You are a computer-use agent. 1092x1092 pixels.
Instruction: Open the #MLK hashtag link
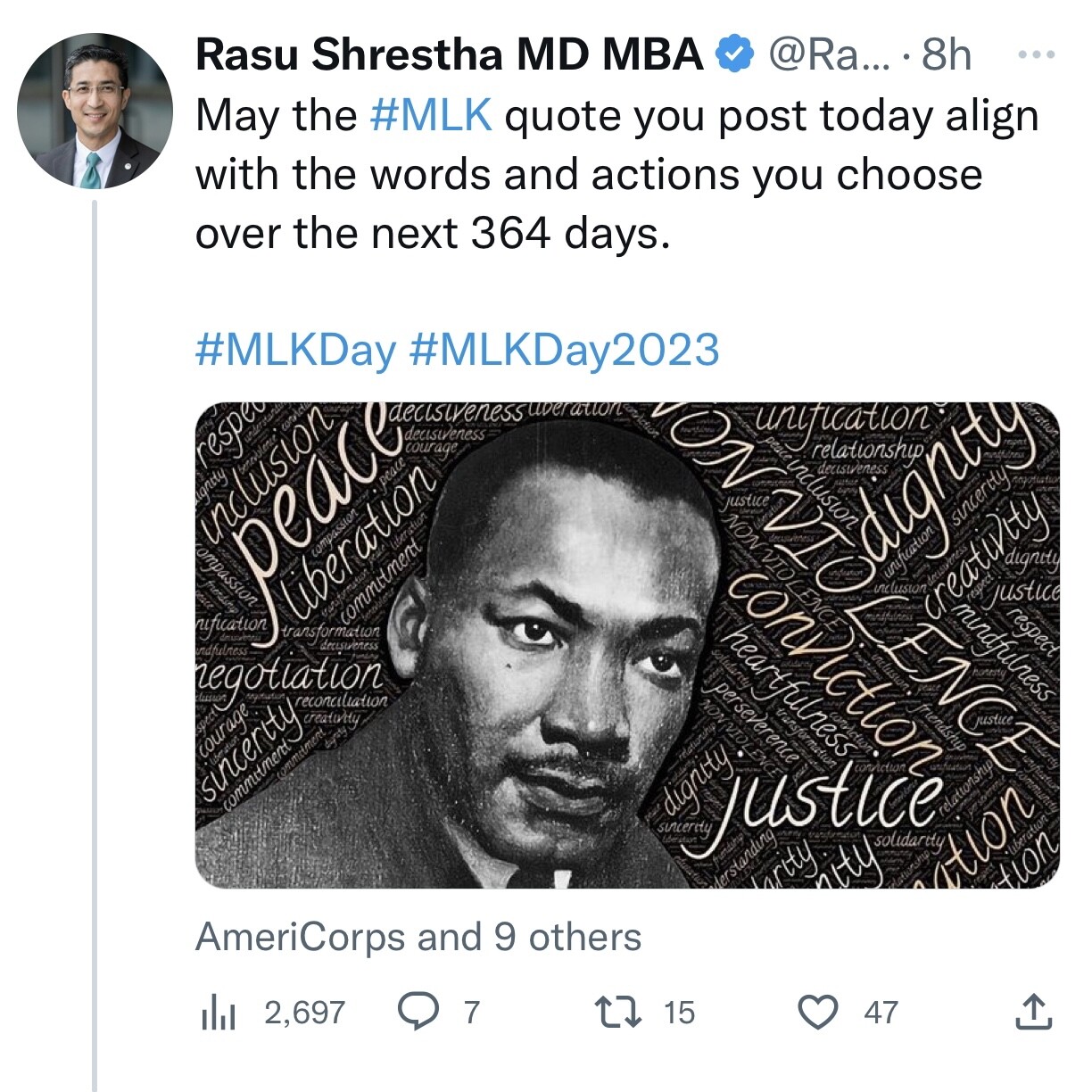[x=430, y=116]
